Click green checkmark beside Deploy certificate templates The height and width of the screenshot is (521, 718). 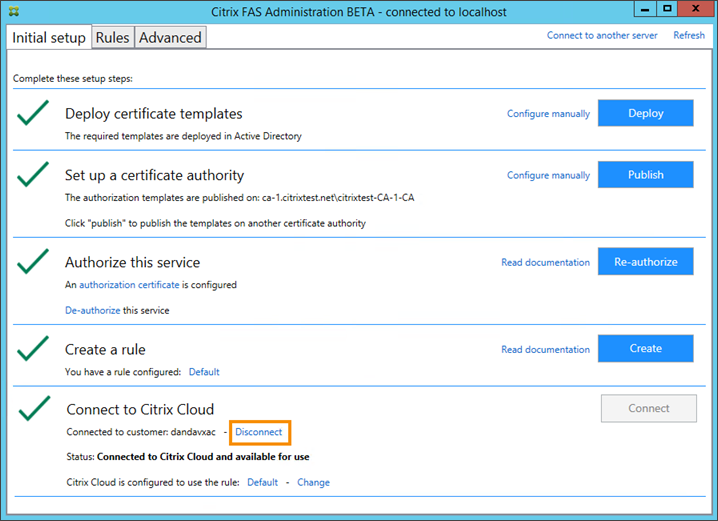click(33, 113)
